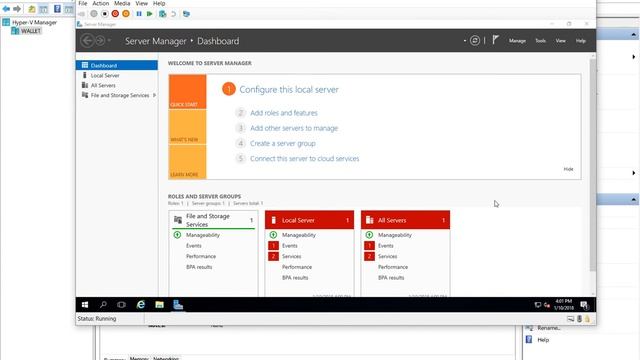Click the WHAT'S NEW tile
The image size is (640, 360).
pyautogui.click(x=187, y=127)
